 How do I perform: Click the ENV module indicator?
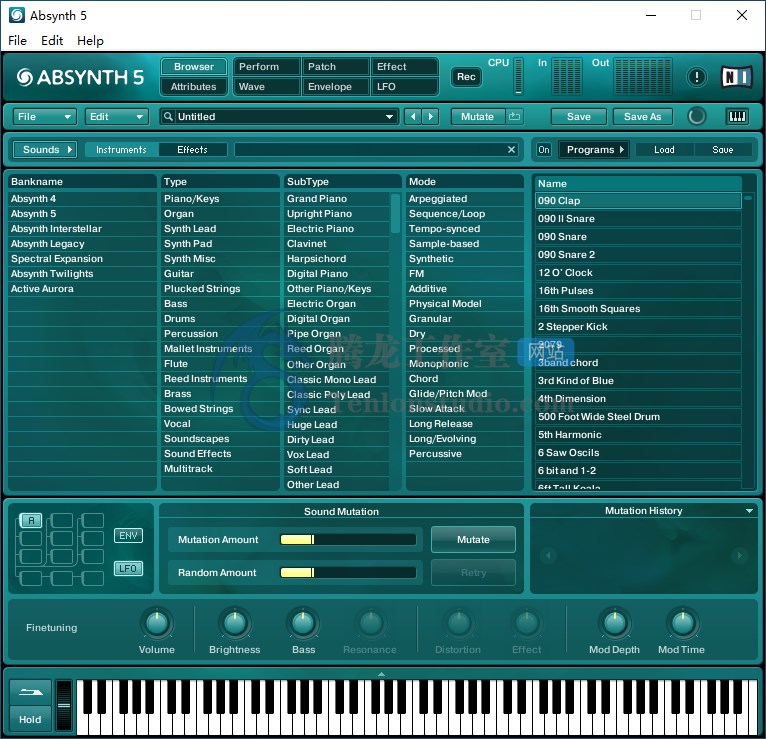click(128, 535)
